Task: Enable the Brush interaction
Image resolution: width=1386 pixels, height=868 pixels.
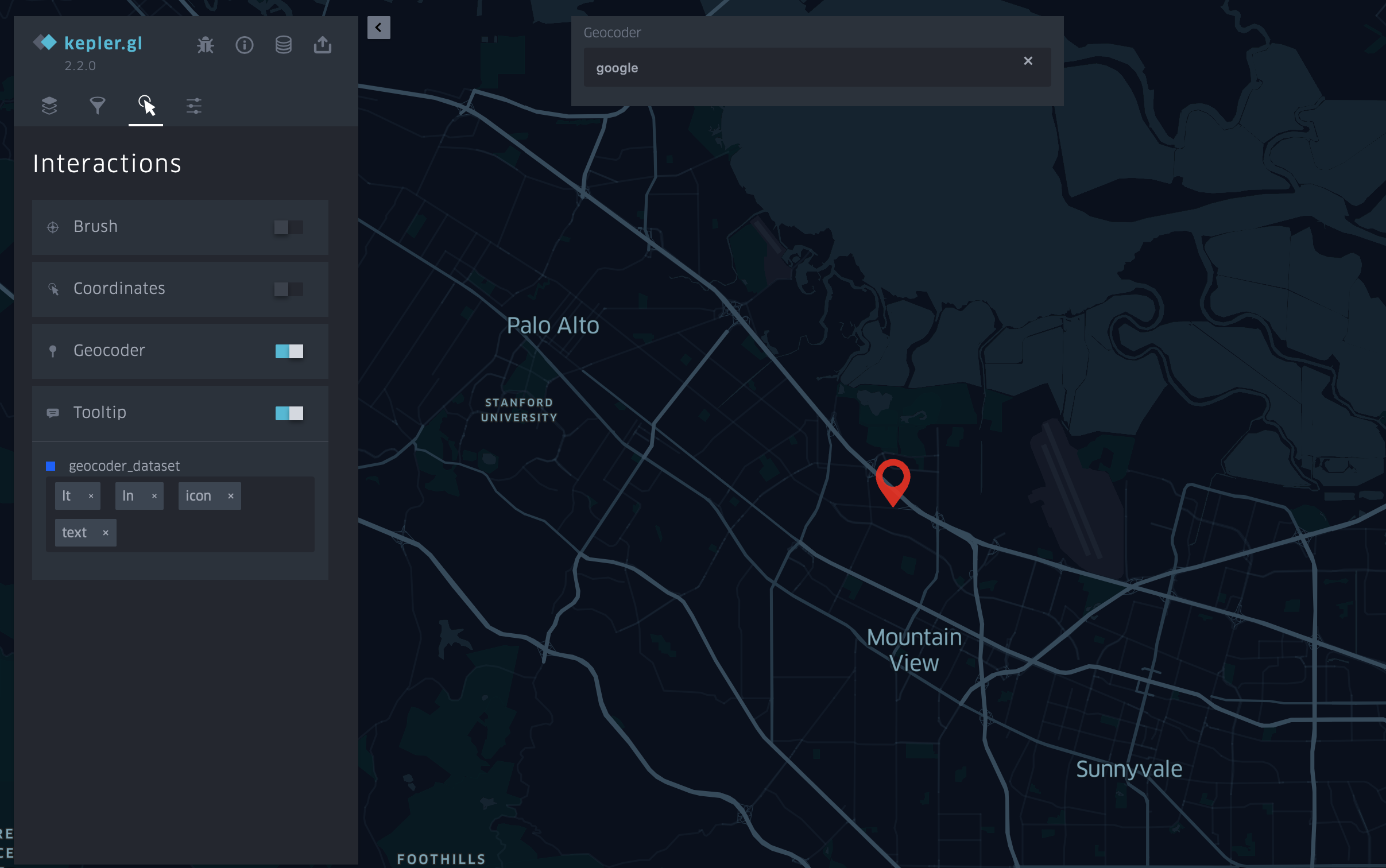Action: click(x=289, y=227)
